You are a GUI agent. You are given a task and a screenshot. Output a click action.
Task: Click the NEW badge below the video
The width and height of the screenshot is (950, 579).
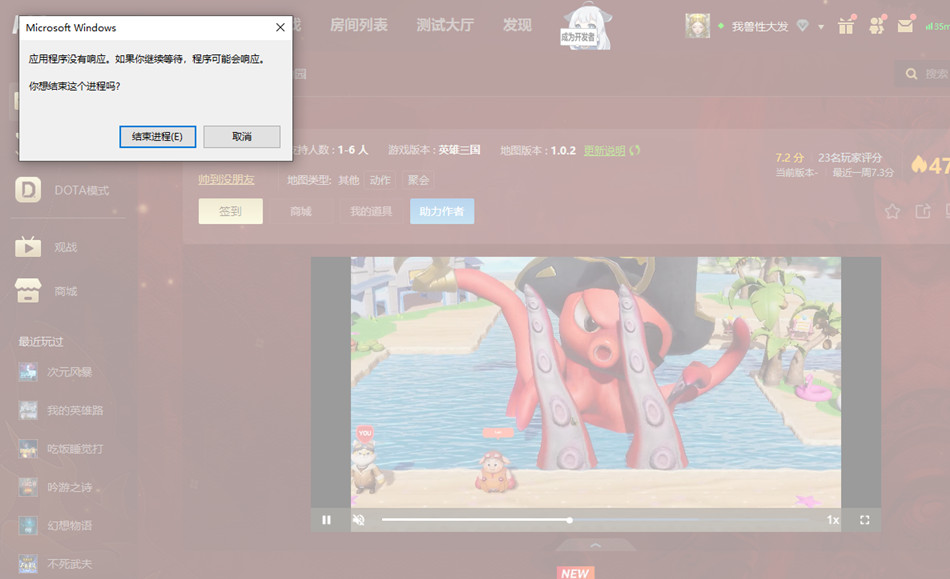pos(575,573)
